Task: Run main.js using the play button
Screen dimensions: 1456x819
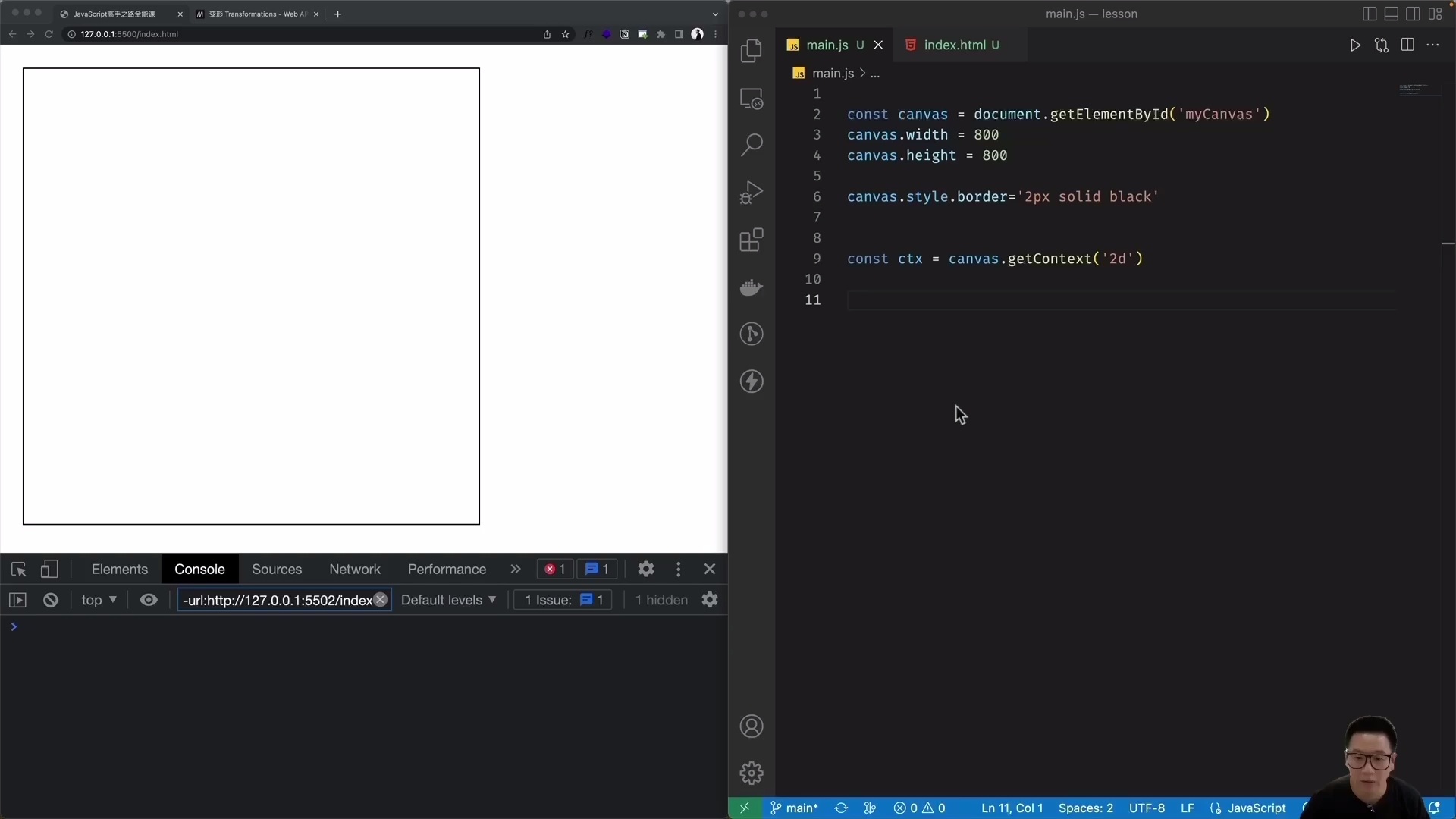Action: click(1356, 45)
